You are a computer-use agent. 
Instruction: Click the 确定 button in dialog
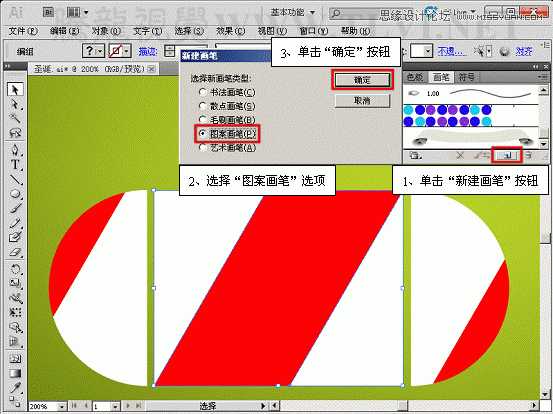pyautogui.click(x=363, y=80)
